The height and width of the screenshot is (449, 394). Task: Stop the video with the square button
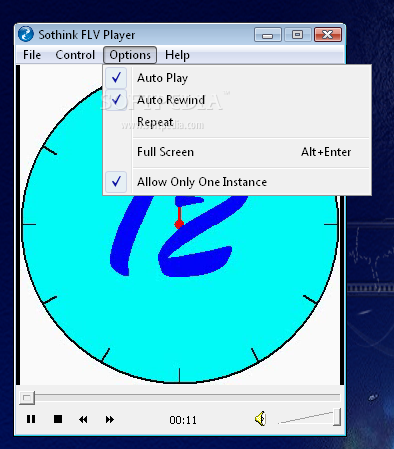click(x=58, y=419)
